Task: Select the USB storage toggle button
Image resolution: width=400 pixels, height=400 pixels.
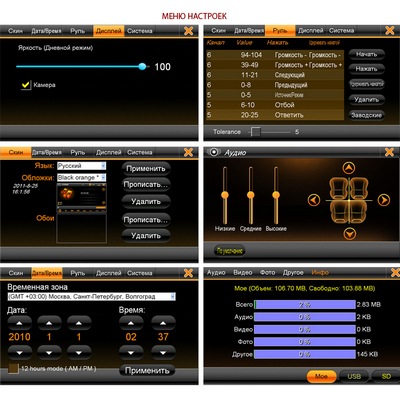Action: click(354, 376)
